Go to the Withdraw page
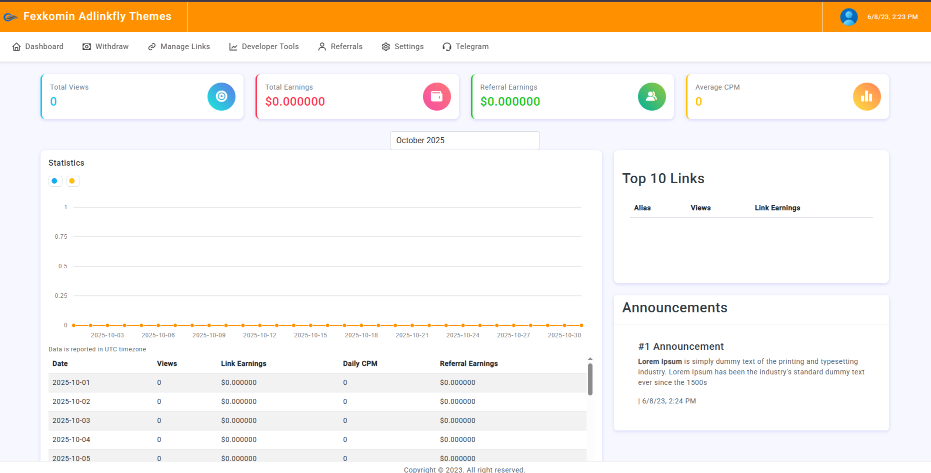Viewport: 931px width, 473px height. [x=105, y=47]
